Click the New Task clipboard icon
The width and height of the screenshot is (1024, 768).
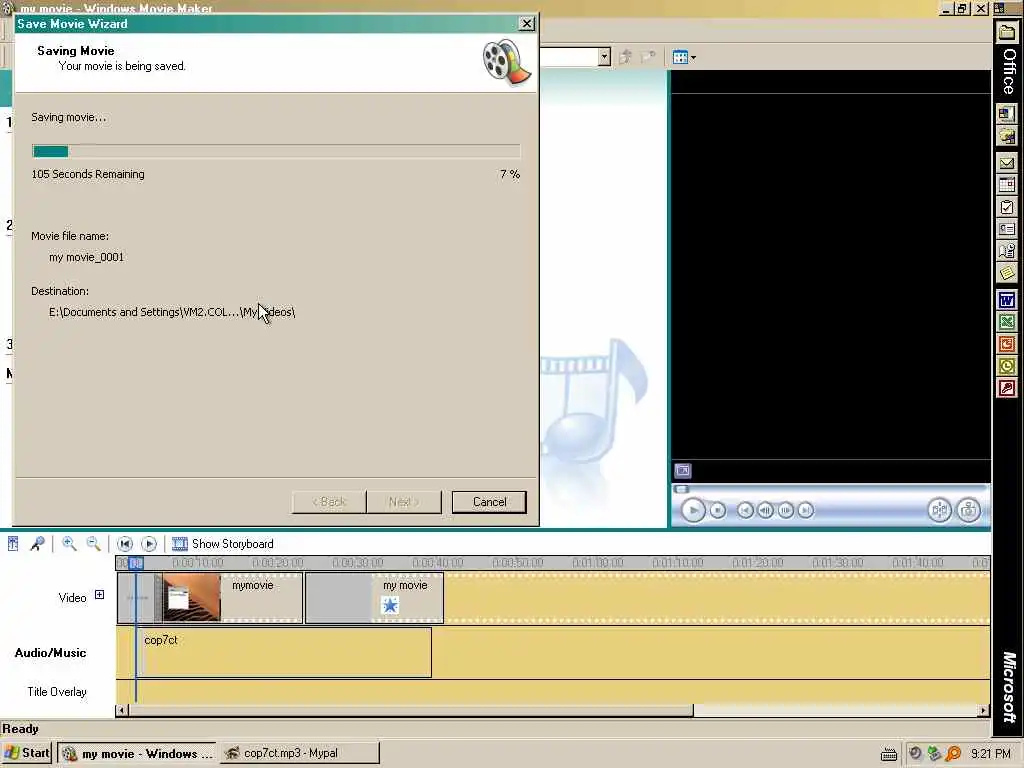1007,208
